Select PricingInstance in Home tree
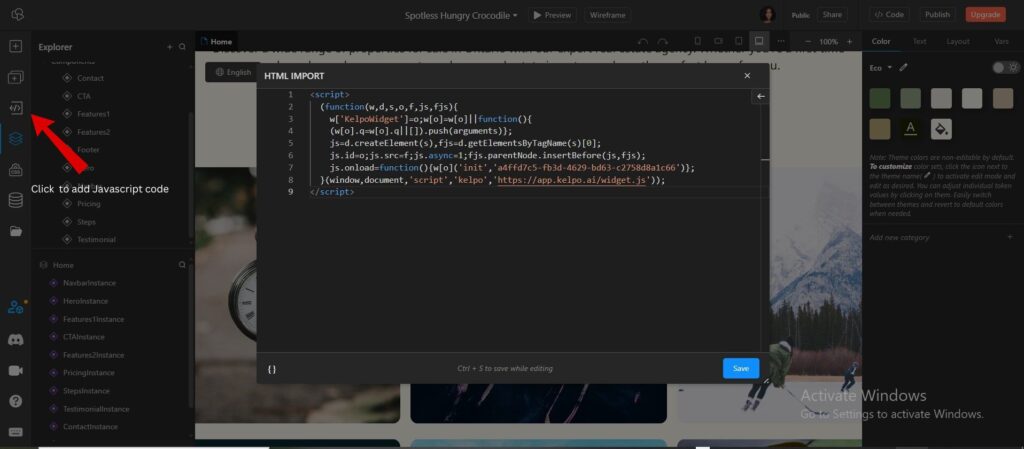The image size is (1024, 449). point(89,373)
